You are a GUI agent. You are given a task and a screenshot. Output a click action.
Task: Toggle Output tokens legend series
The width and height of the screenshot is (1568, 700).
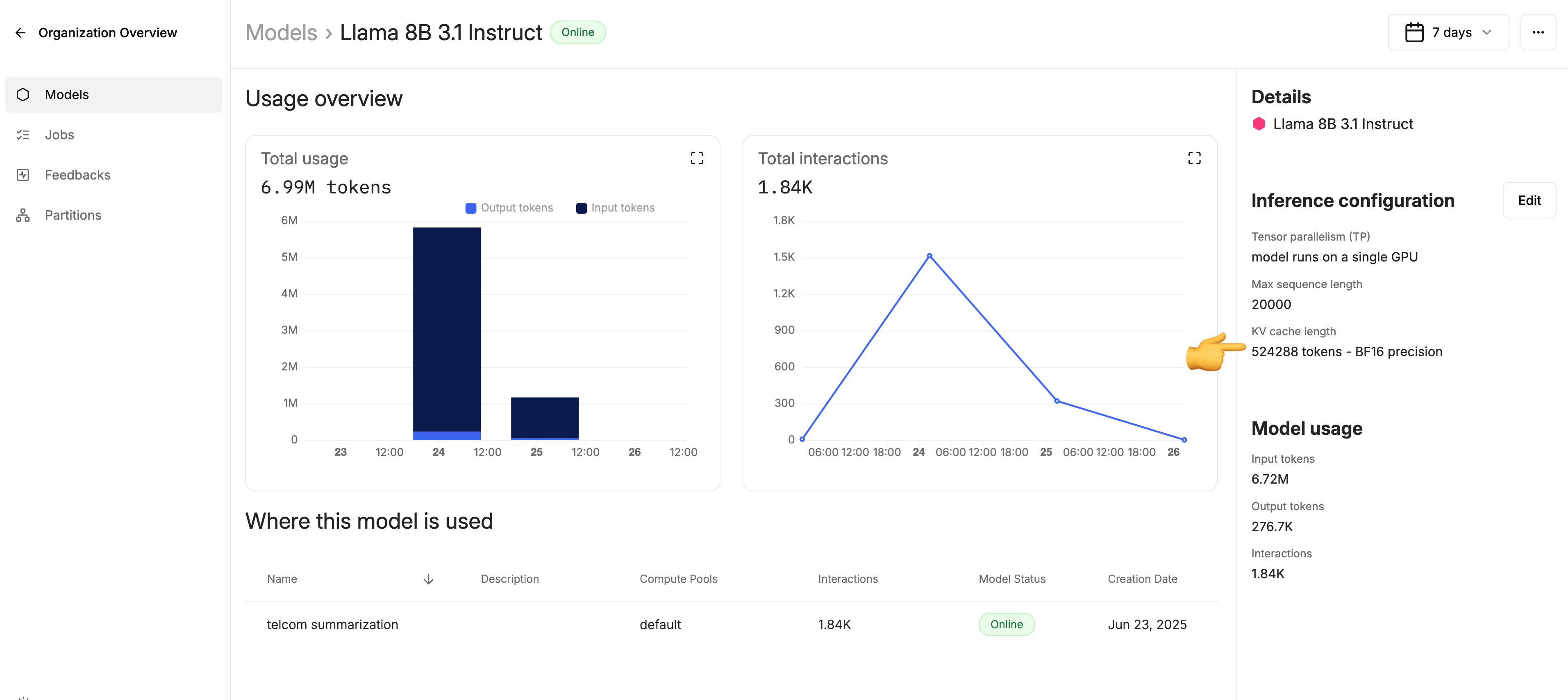coord(509,208)
